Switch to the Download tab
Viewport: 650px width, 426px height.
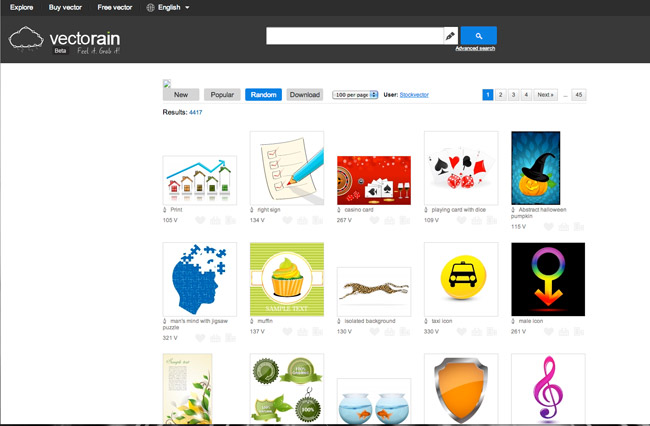305,94
